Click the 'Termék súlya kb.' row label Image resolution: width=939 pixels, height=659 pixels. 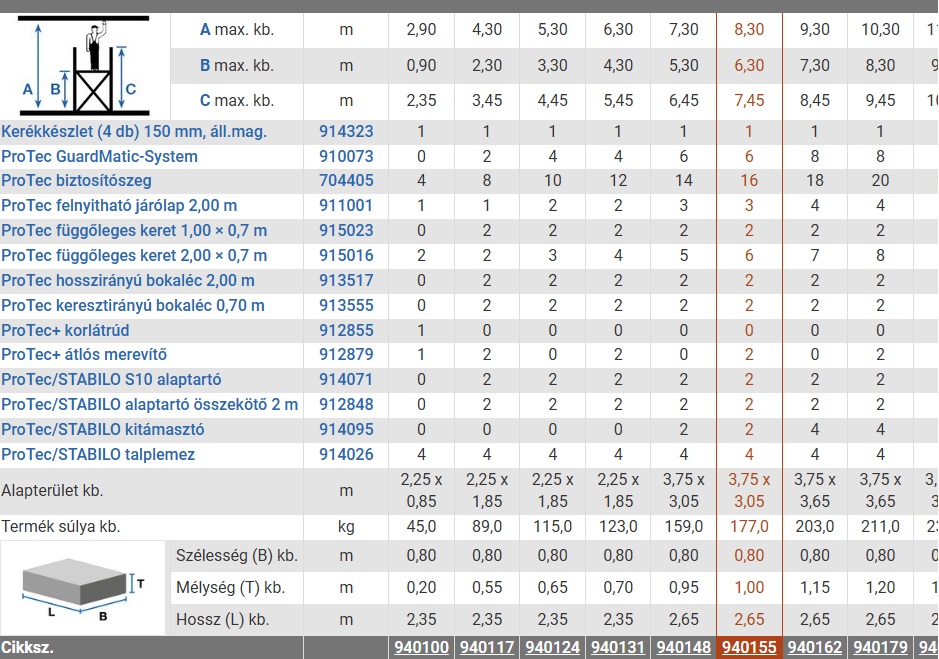point(60,527)
